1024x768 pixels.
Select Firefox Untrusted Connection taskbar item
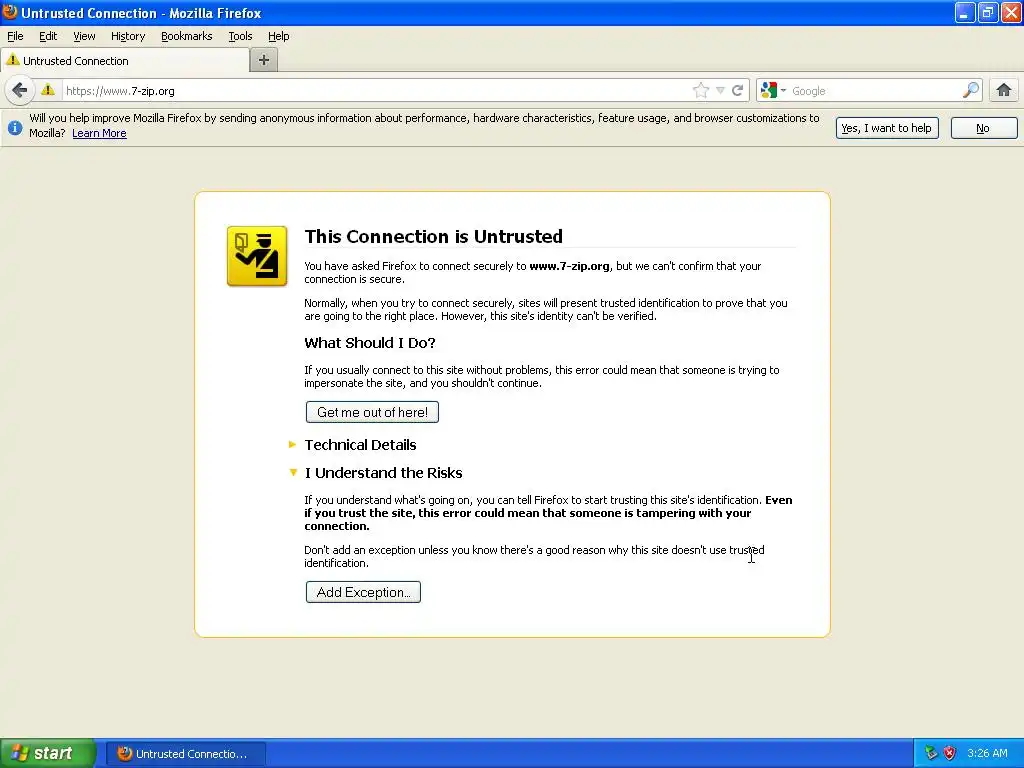(185, 754)
